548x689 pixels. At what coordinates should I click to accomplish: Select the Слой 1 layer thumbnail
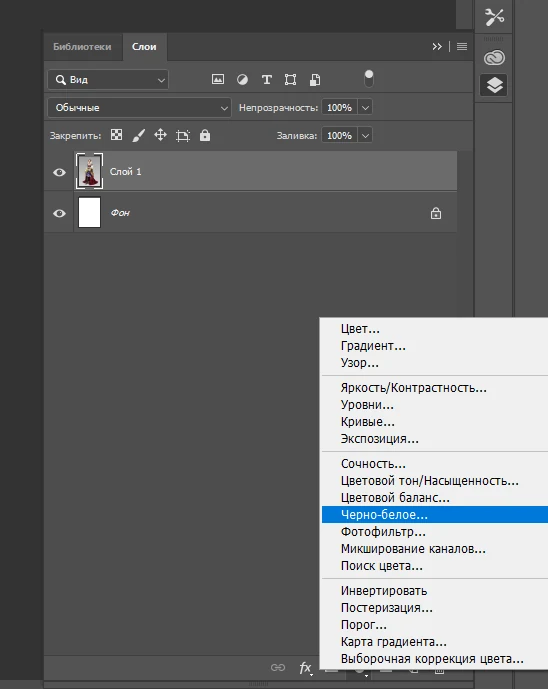(x=90, y=171)
